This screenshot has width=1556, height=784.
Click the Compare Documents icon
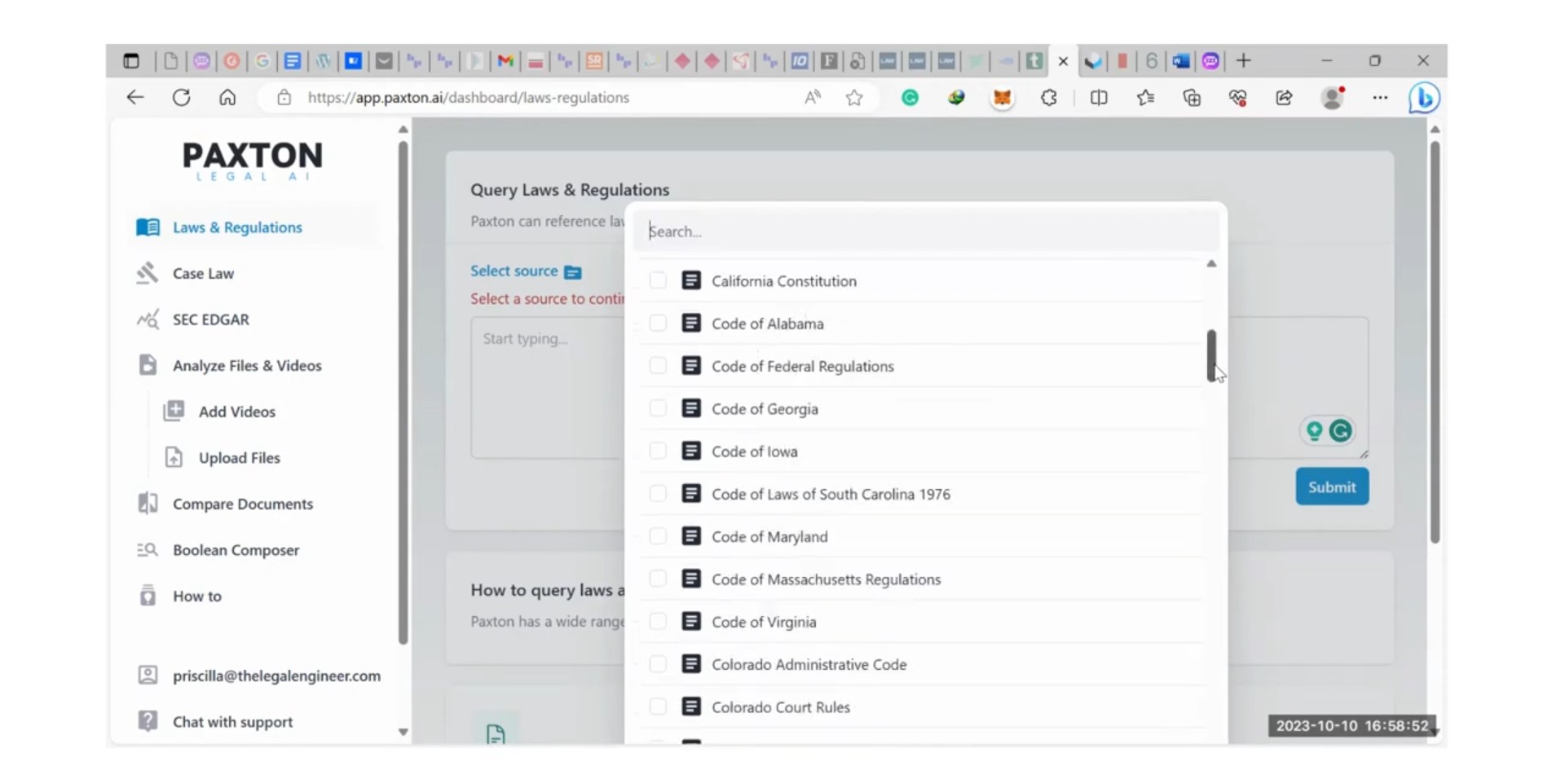148,504
